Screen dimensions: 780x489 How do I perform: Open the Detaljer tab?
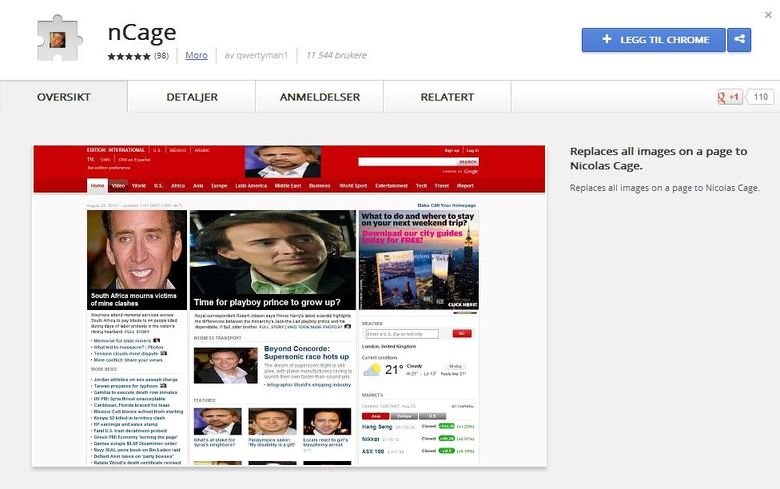[192, 97]
